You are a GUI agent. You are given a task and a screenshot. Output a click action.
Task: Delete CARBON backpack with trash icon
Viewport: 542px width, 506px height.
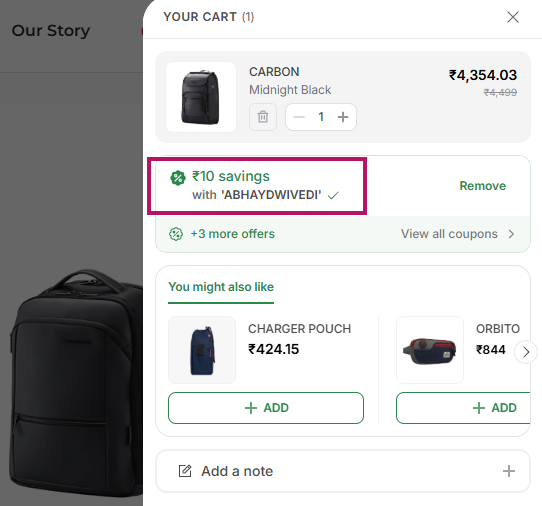pos(263,117)
